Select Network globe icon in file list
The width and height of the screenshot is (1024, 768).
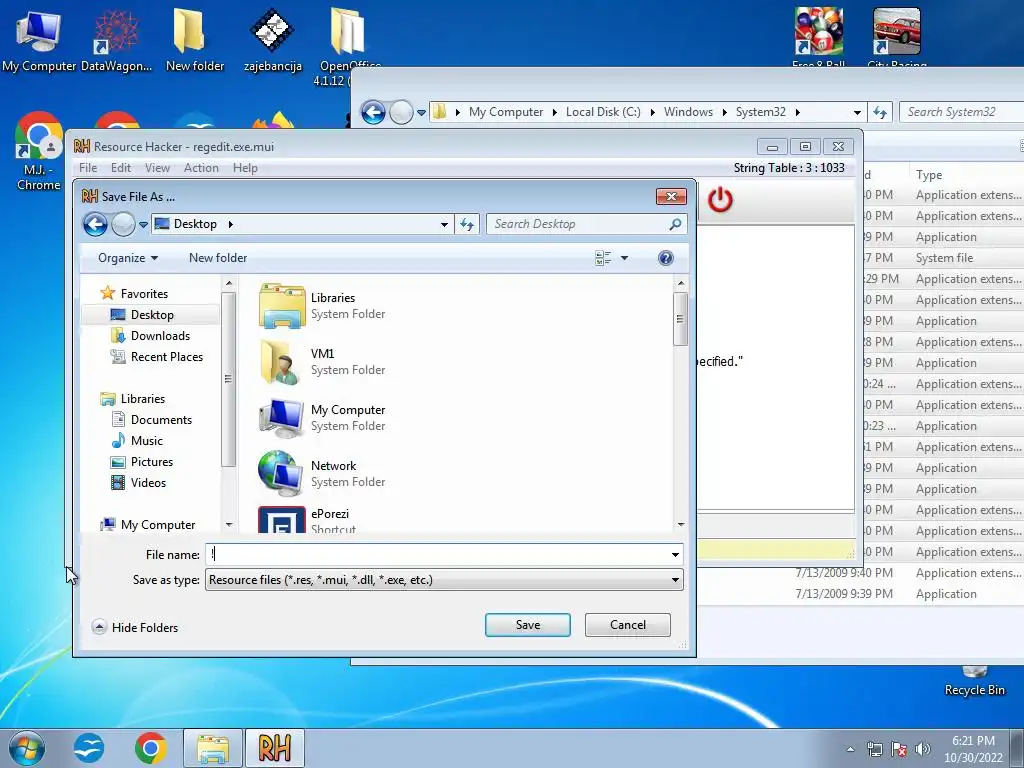click(281, 474)
